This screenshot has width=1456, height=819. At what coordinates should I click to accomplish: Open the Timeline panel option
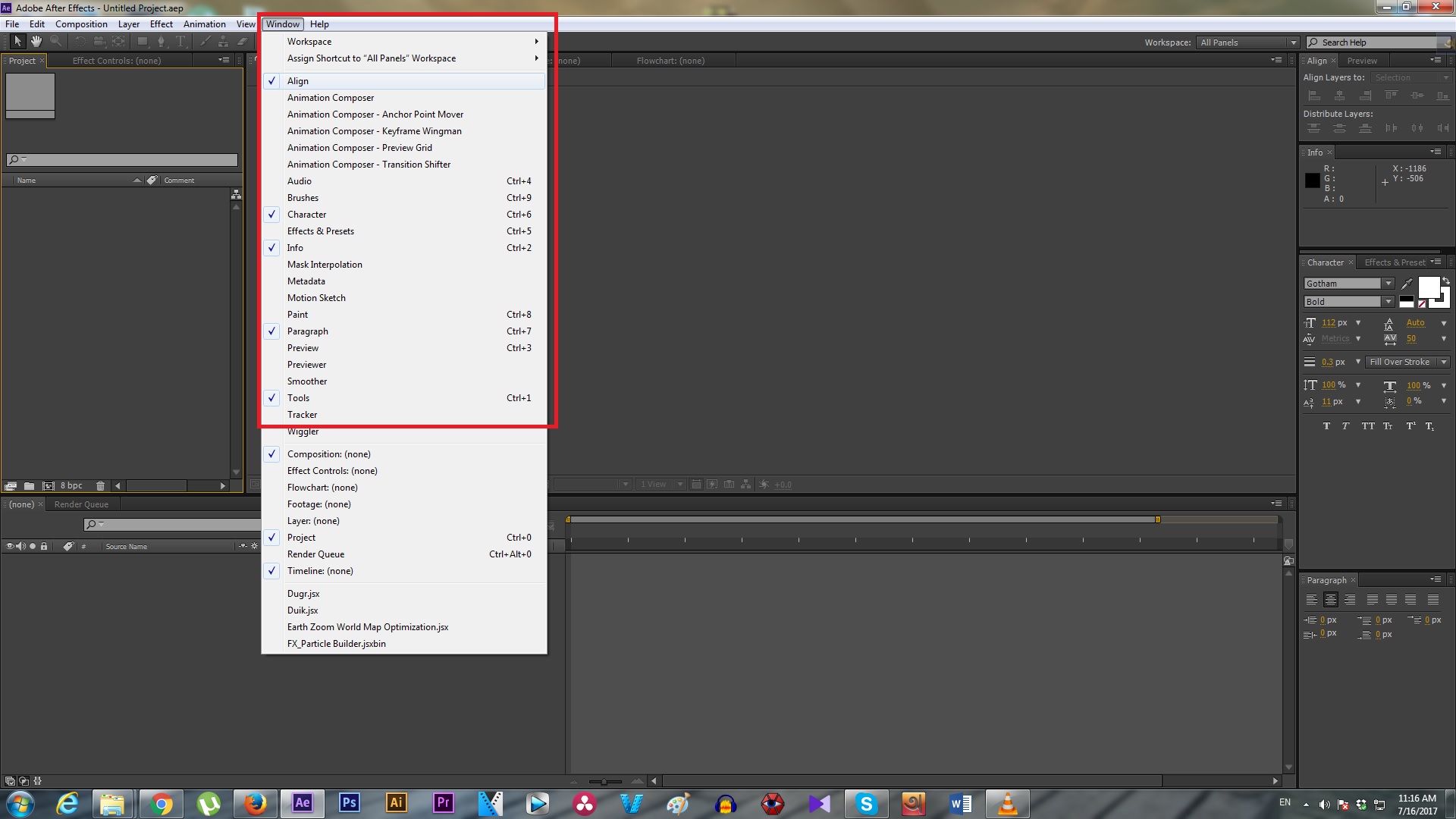coord(320,570)
